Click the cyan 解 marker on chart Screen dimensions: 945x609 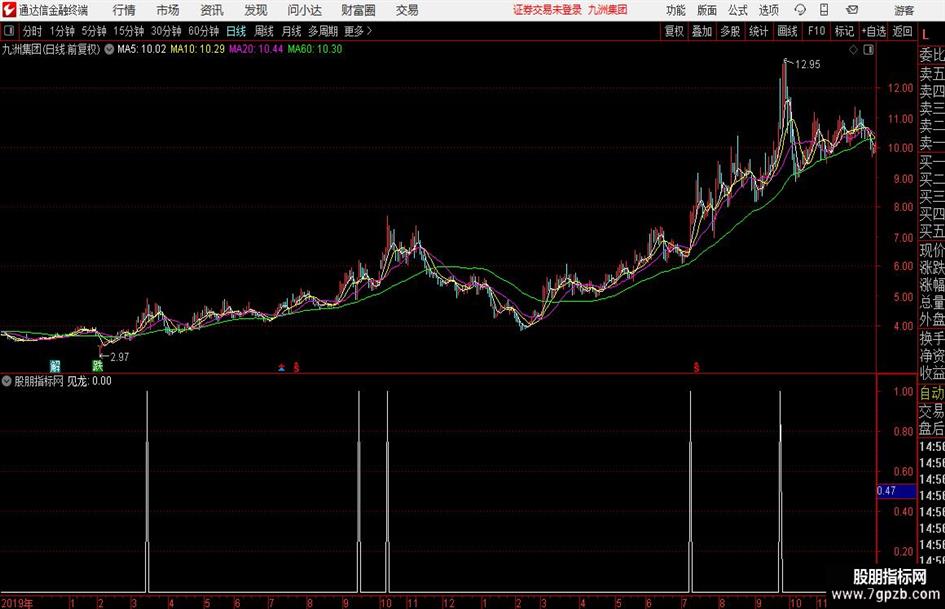click(55, 366)
